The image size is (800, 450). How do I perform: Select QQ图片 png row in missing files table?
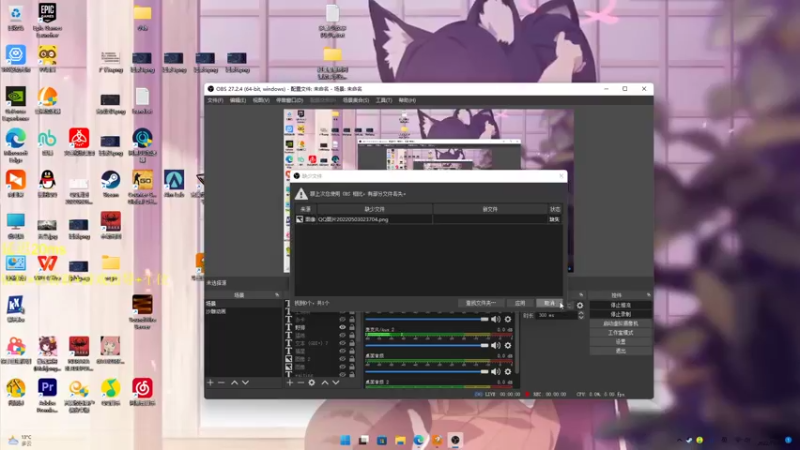coord(428,219)
